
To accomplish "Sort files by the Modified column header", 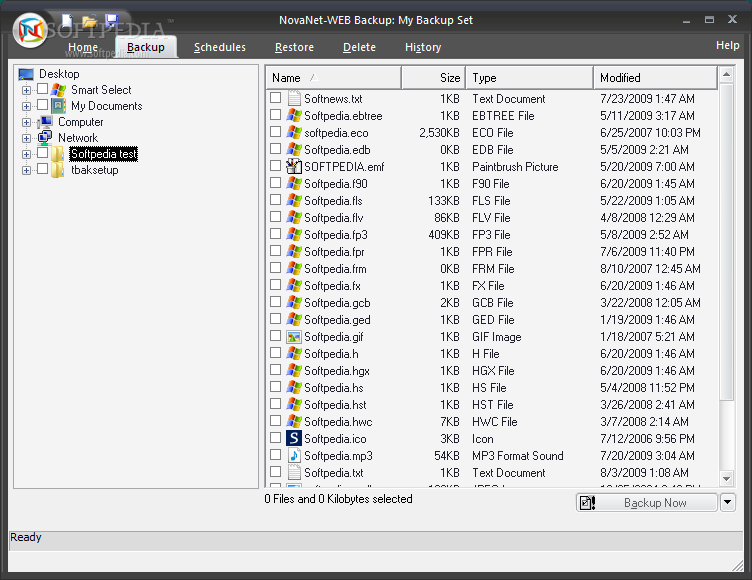I will click(x=655, y=78).
